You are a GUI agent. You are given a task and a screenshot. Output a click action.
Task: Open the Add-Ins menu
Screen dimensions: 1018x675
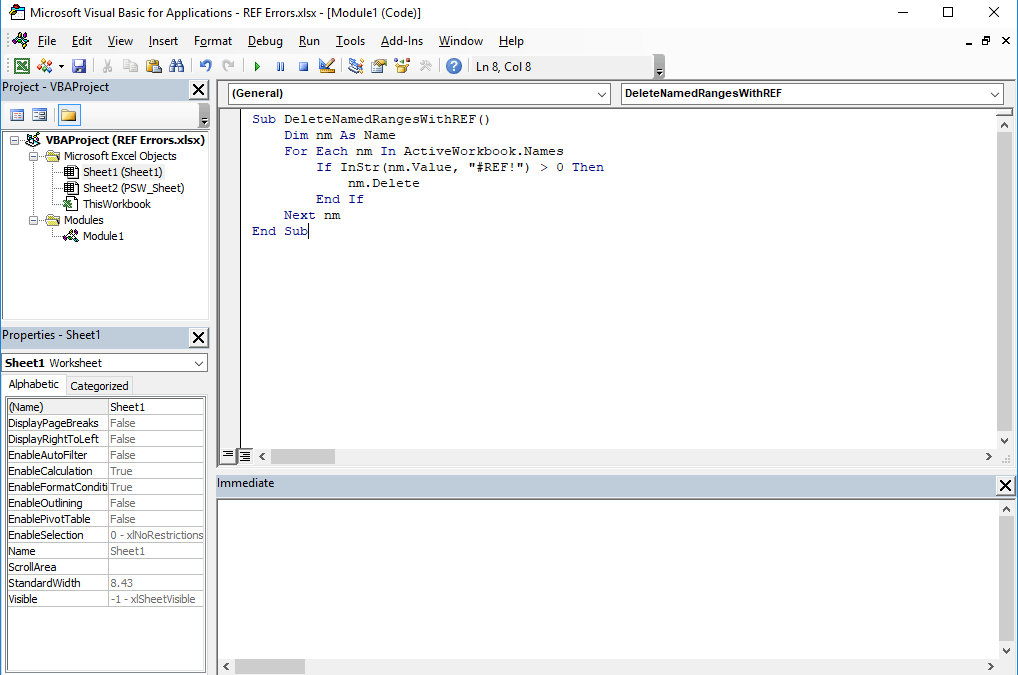[401, 41]
